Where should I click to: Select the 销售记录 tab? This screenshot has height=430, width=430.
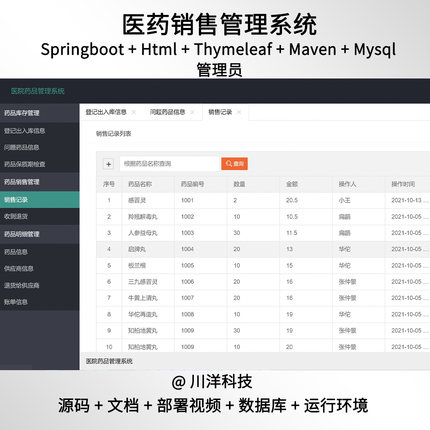(220, 112)
